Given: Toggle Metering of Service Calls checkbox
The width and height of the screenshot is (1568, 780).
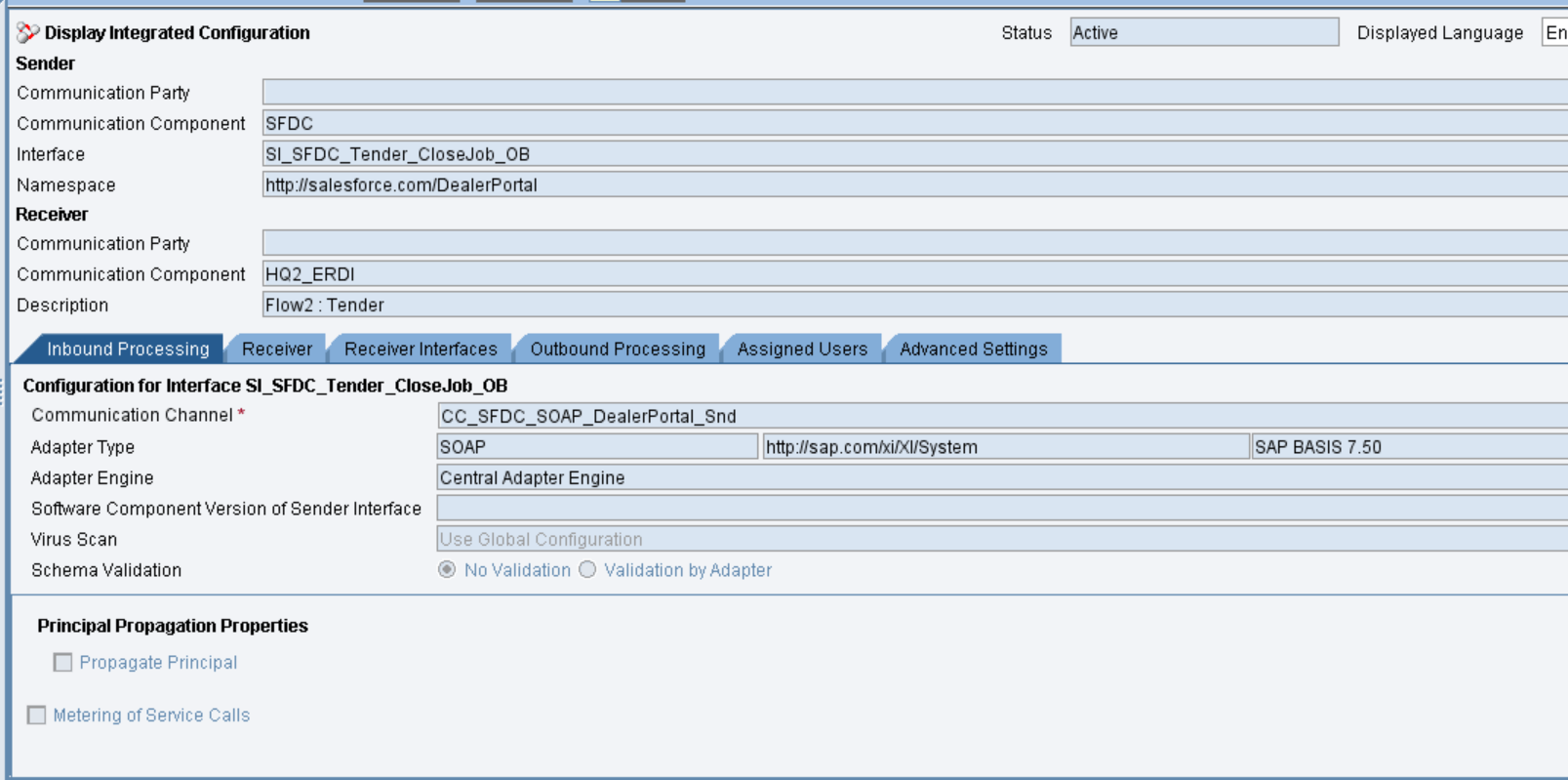Looking at the screenshot, I should tap(37, 716).
